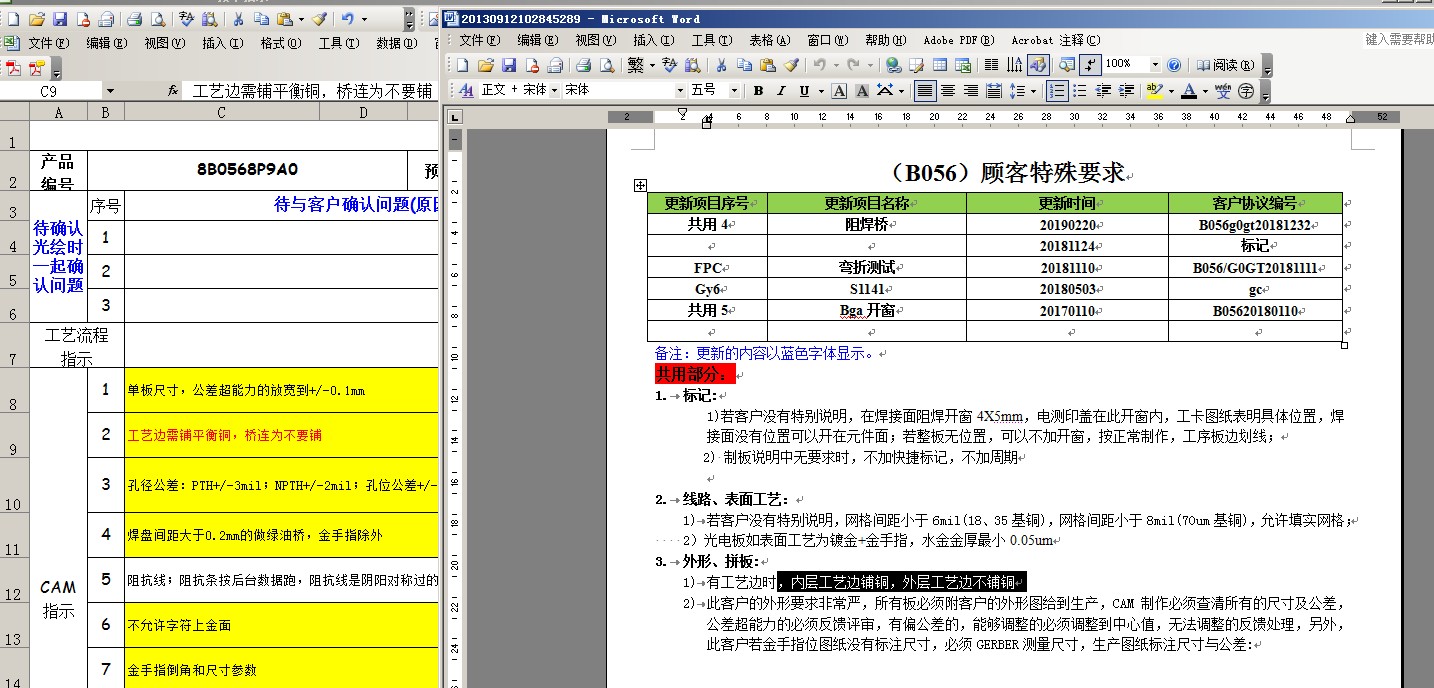Click Format Painter brush in Excel toolbar
Image resolution: width=1434 pixels, height=688 pixels.
coord(319,19)
